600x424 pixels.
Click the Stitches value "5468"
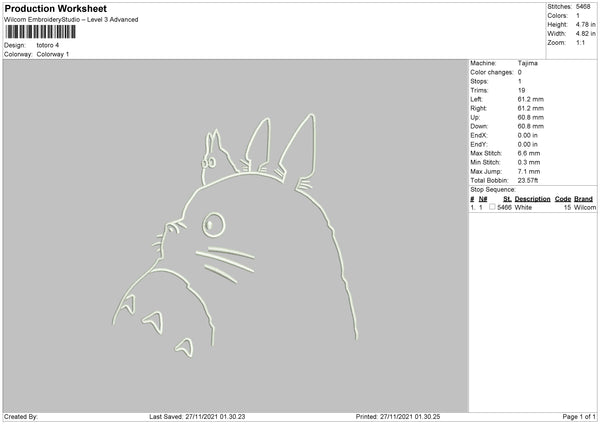583,7
